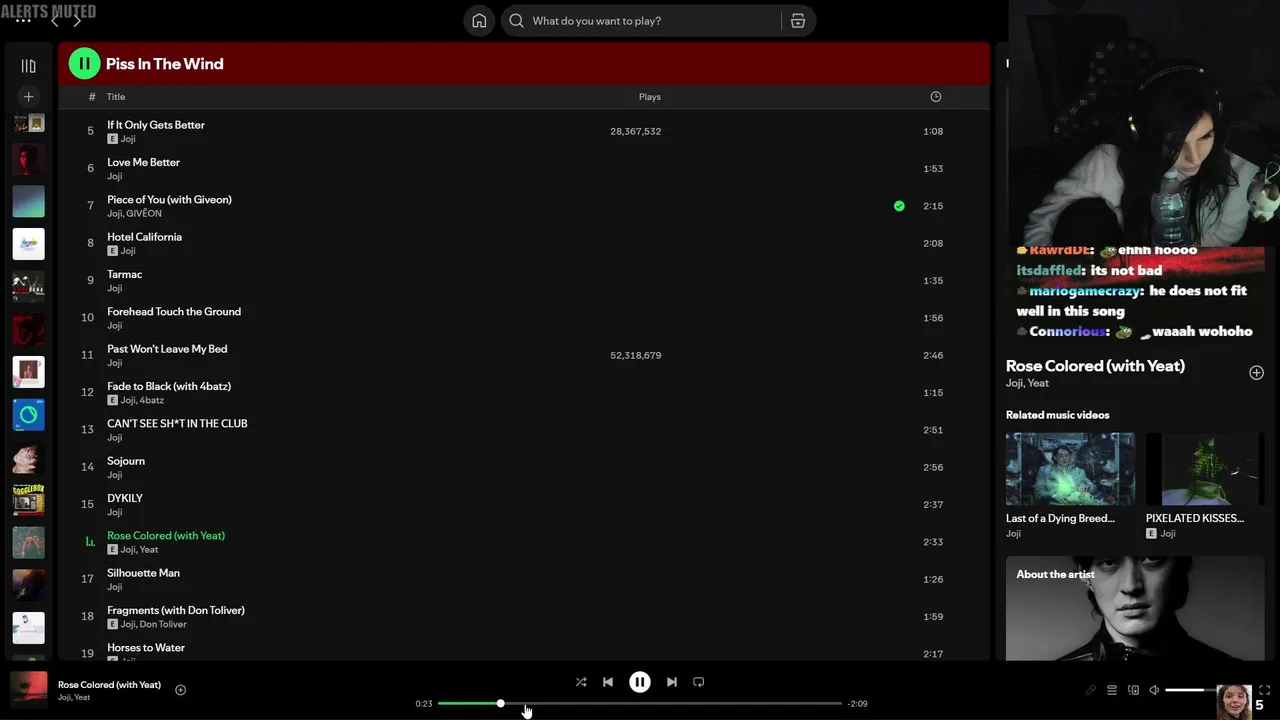This screenshot has width=1280, height=720.
Task: Click the 0:23 elapsed time
Action: pos(424,704)
